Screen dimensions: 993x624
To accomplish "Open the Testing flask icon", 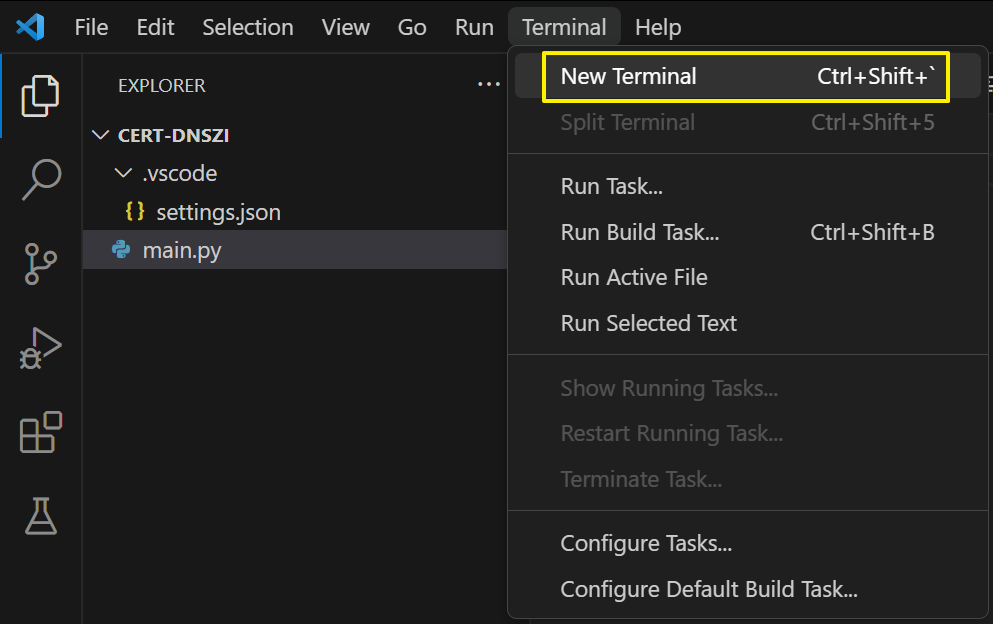I will point(41,516).
